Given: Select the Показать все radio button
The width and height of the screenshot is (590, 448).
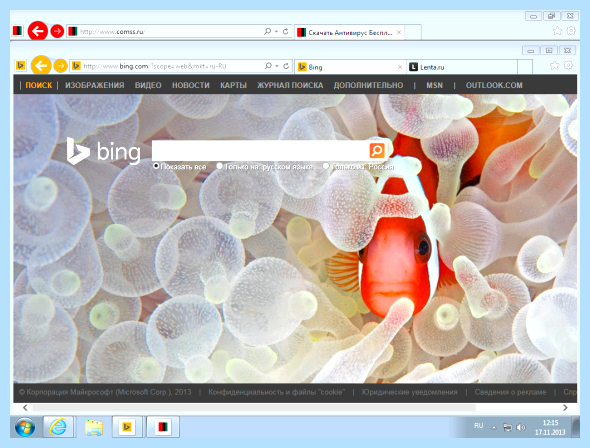Looking at the screenshot, I should 156,166.
